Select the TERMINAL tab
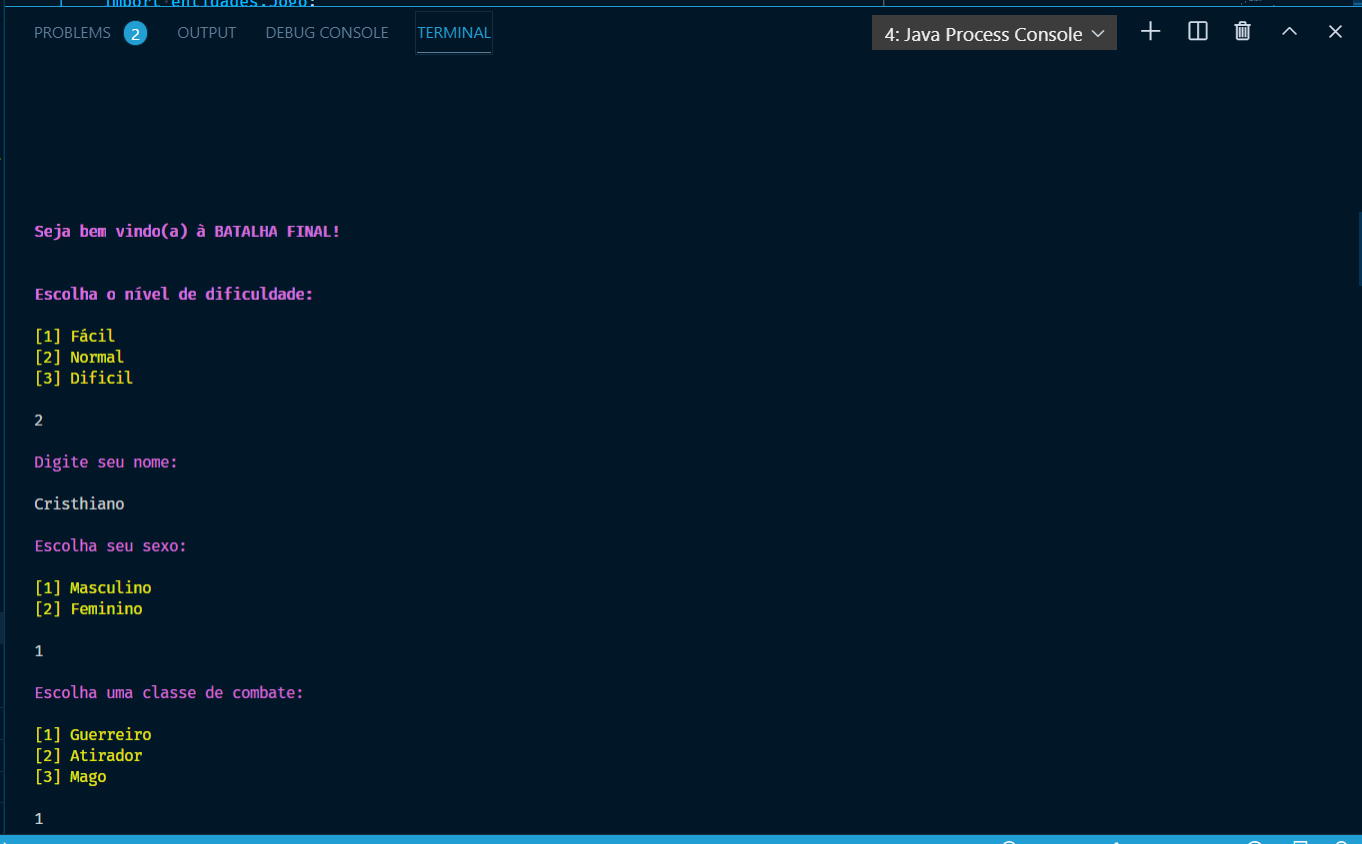 click(453, 32)
